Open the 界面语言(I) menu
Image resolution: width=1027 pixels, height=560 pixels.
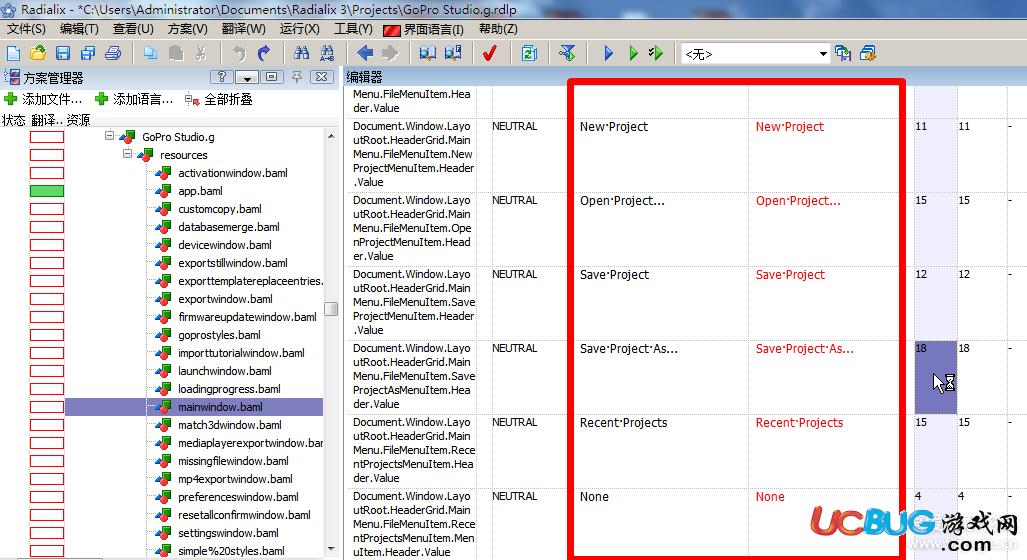[424, 29]
